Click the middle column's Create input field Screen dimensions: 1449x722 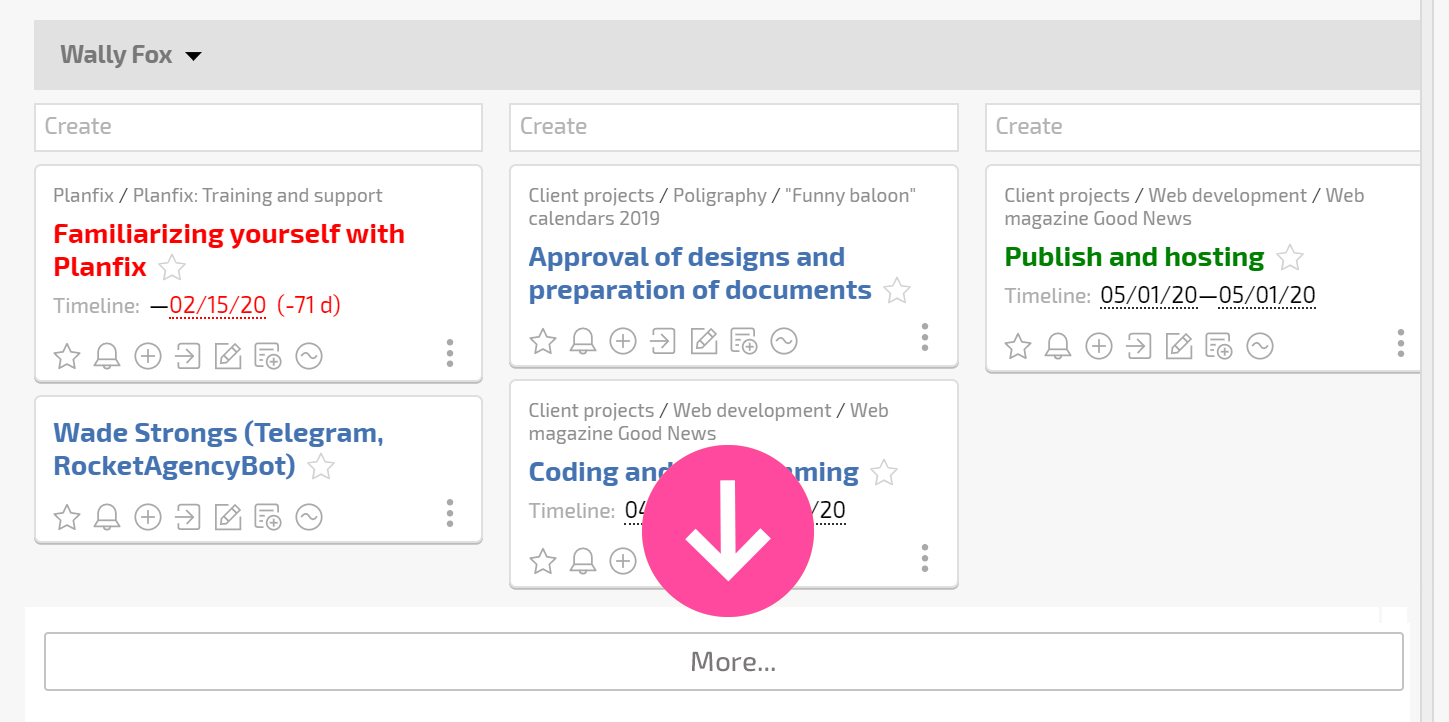[734, 127]
